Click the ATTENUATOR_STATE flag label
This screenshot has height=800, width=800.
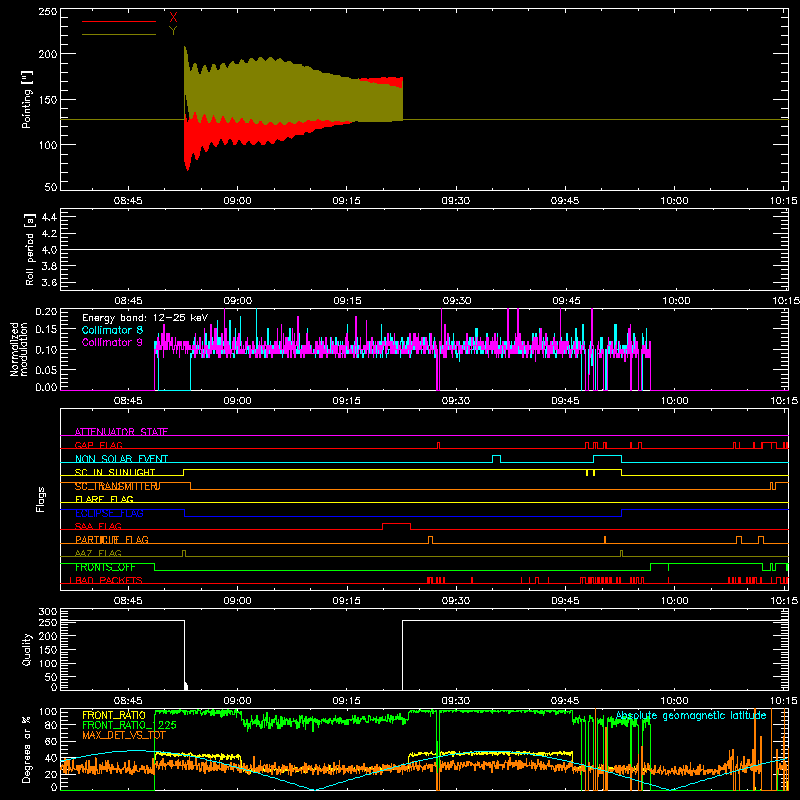click(x=121, y=432)
